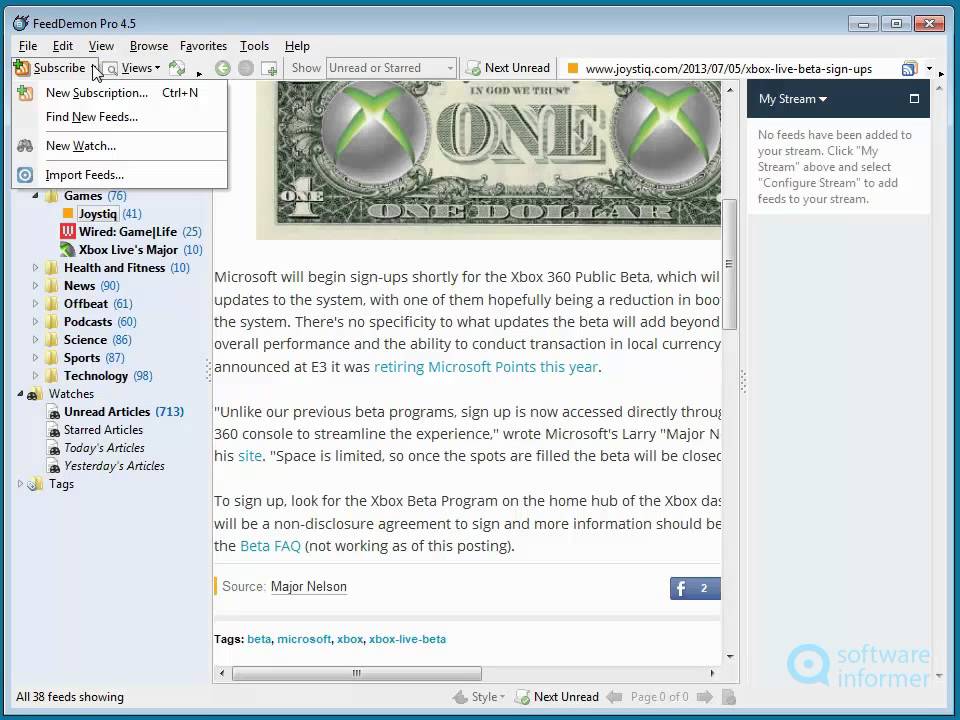Click the Facebook share button showing 2
The height and width of the screenshot is (720, 960).
tap(695, 588)
